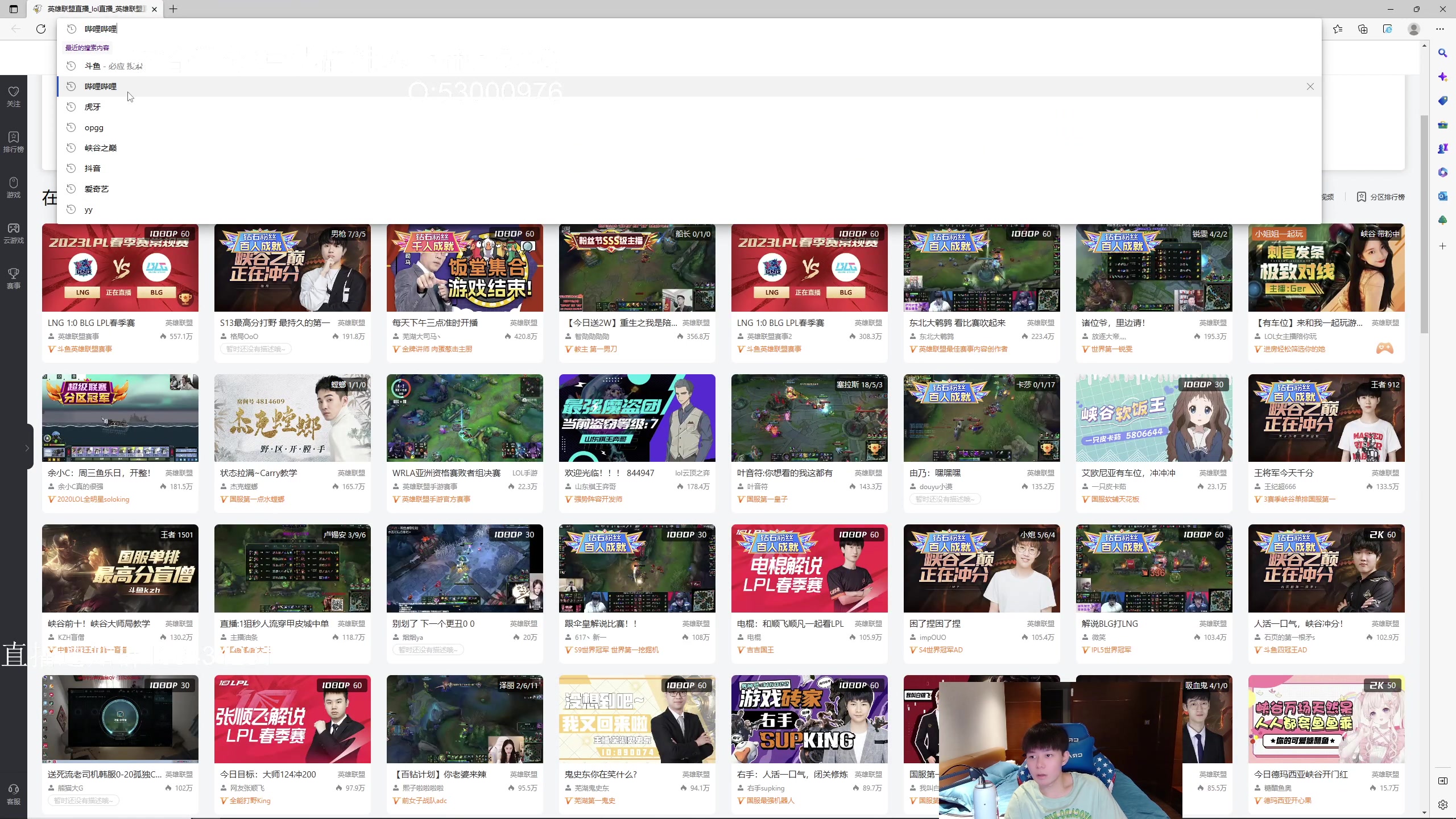Click the browser back arrow
The width and height of the screenshot is (1456, 819).
point(16,29)
